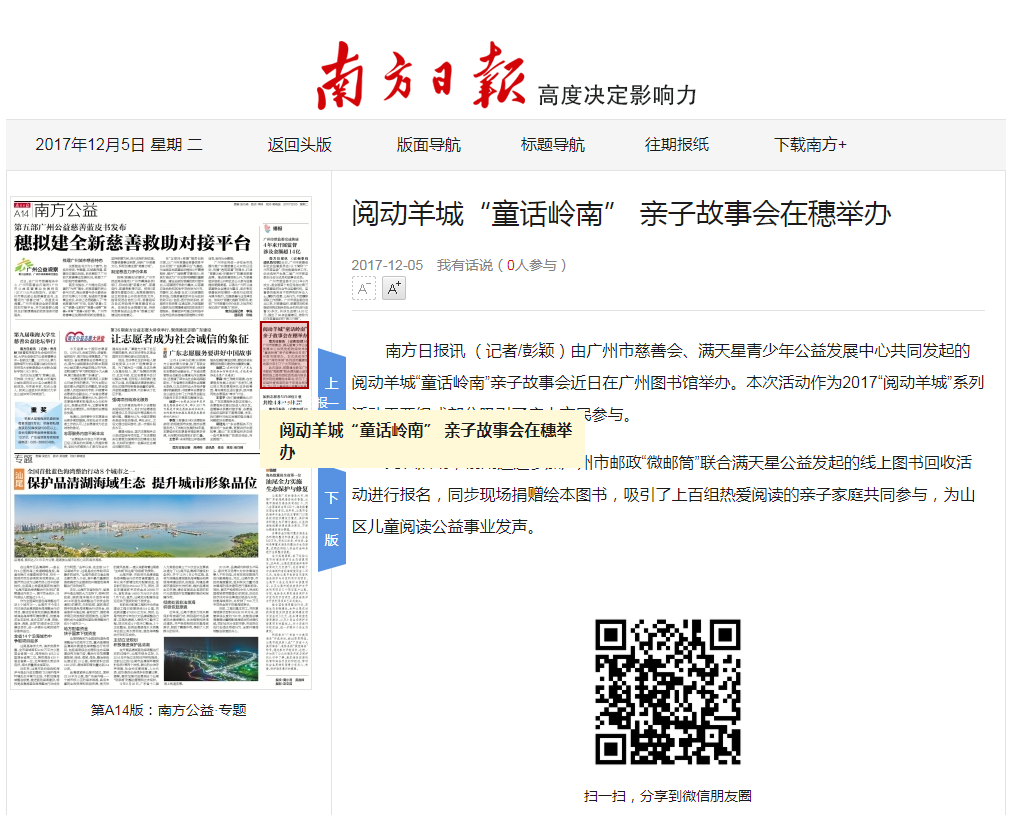The width and height of the screenshot is (1014, 815).
Task: Open 我有话说 comments link
Action: [464, 265]
